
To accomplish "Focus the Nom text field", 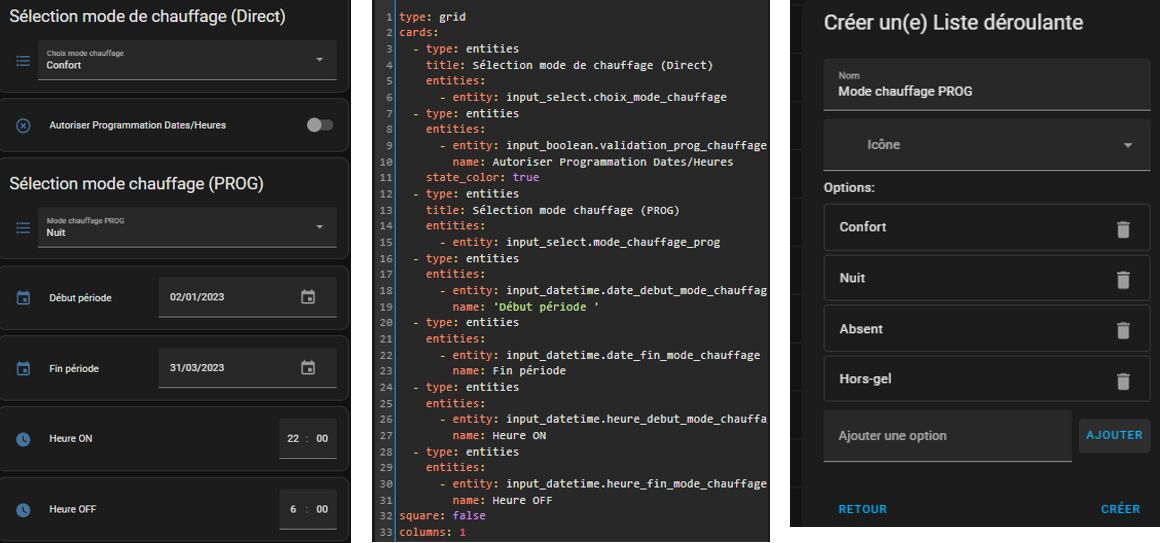I will pyautogui.click(x=986, y=85).
